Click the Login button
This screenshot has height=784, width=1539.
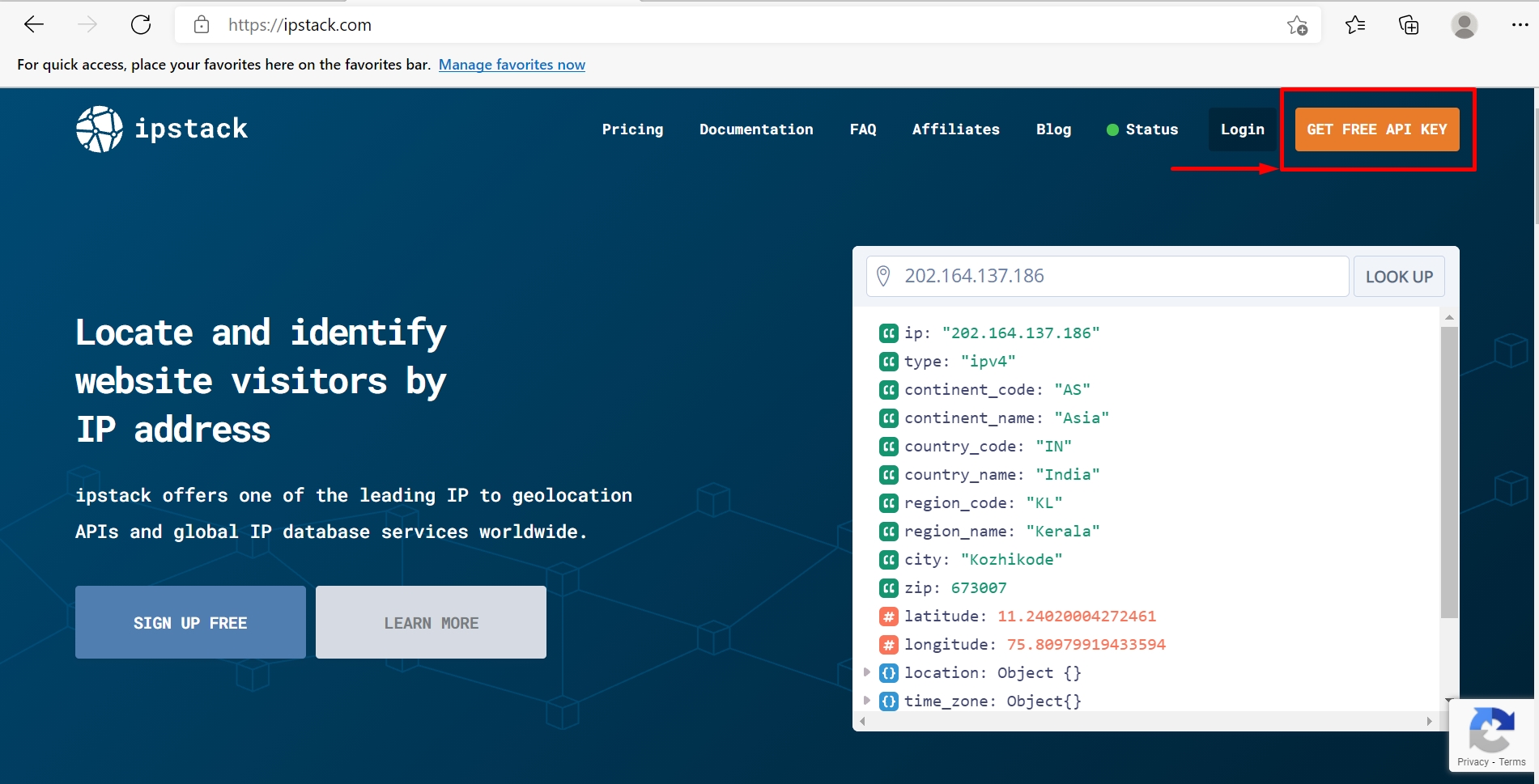(x=1243, y=129)
